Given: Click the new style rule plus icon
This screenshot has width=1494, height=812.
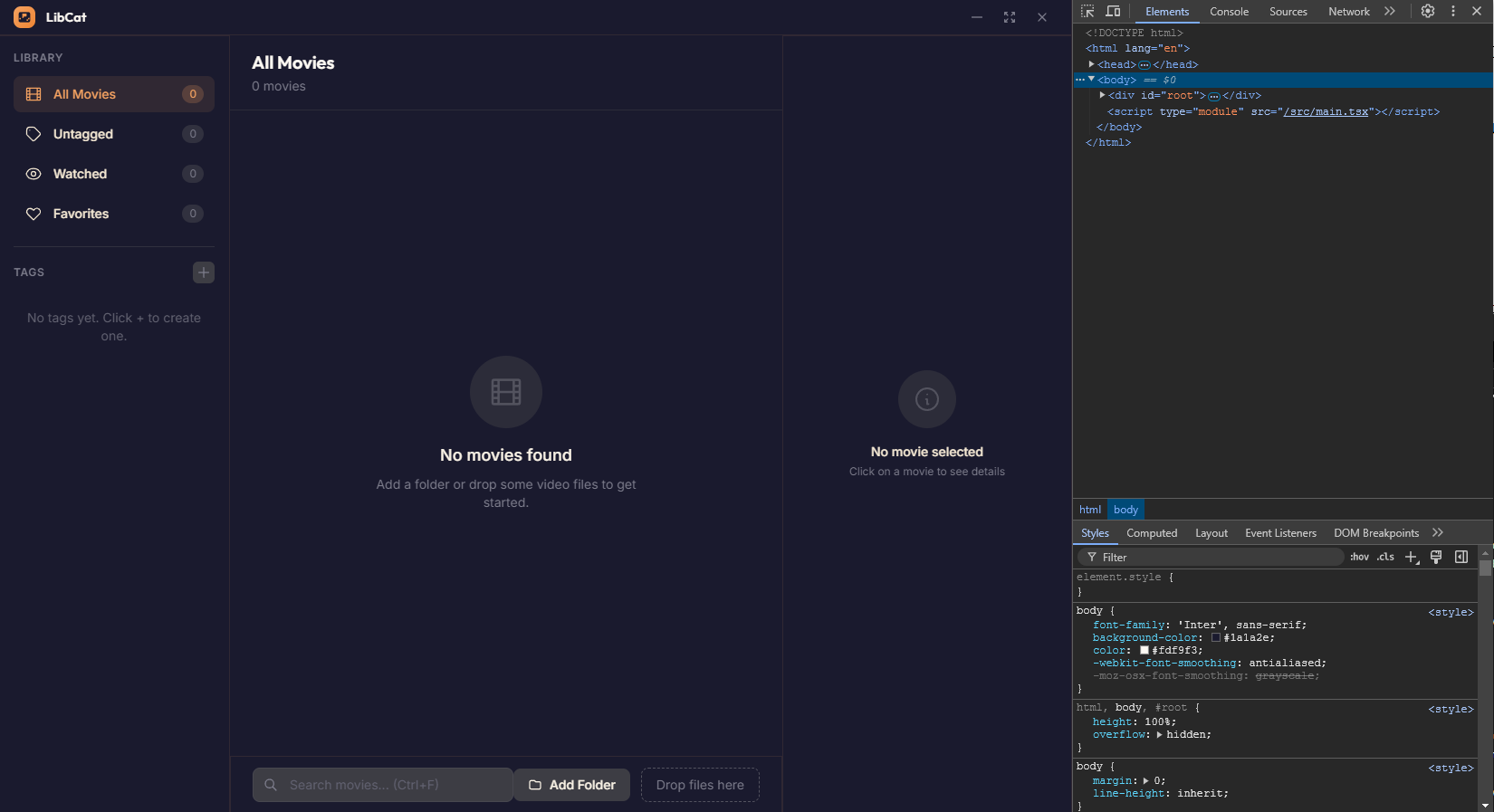Looking at the screenshot, I should [1411, 558].
